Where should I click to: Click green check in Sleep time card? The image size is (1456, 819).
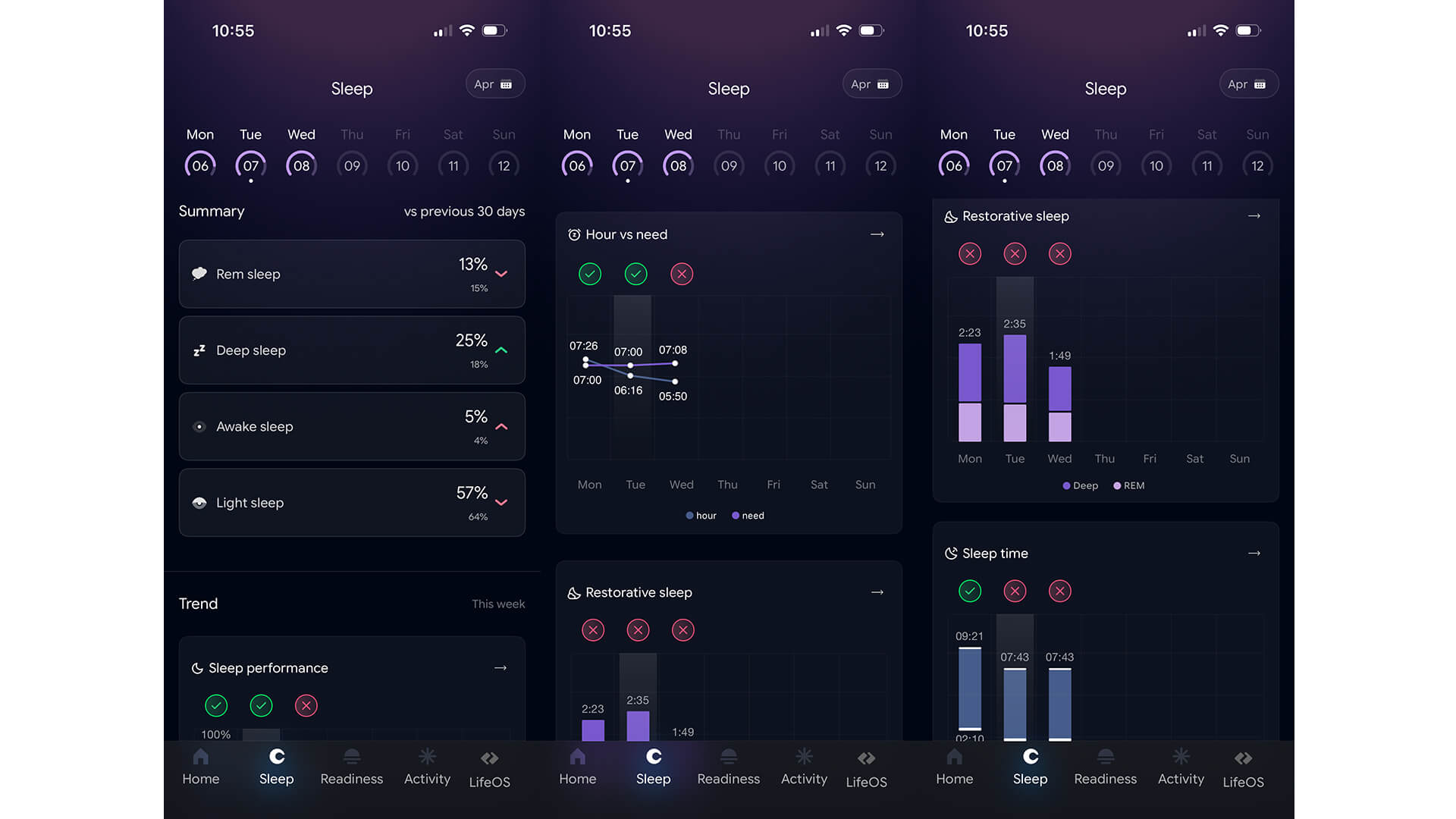click(969, 591)
